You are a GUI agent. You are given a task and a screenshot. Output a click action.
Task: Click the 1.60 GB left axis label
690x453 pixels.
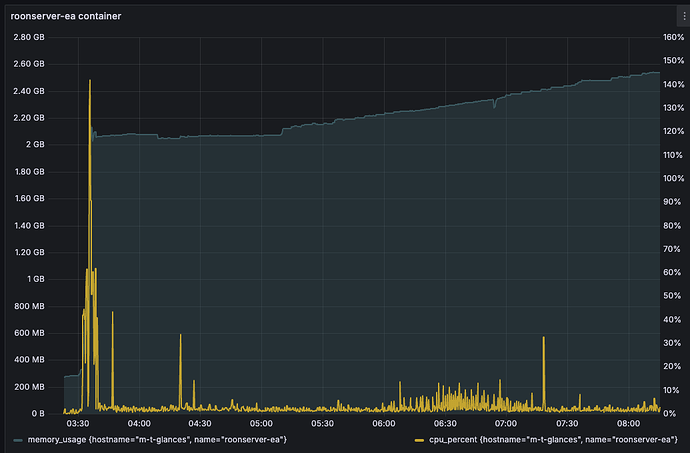pyautogui.click(x=29, y=198)
